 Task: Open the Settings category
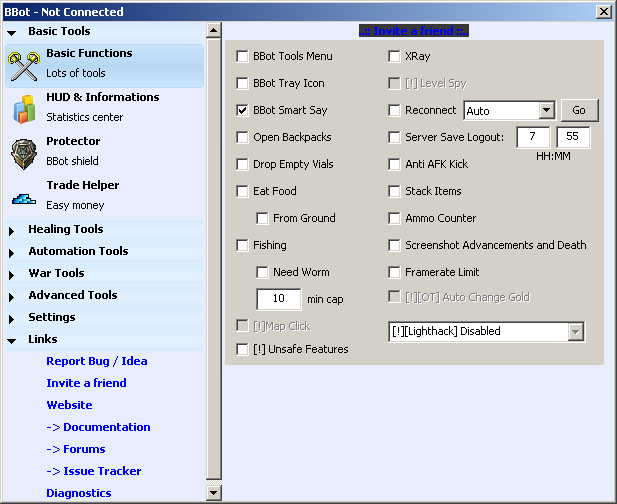(51, 317)
